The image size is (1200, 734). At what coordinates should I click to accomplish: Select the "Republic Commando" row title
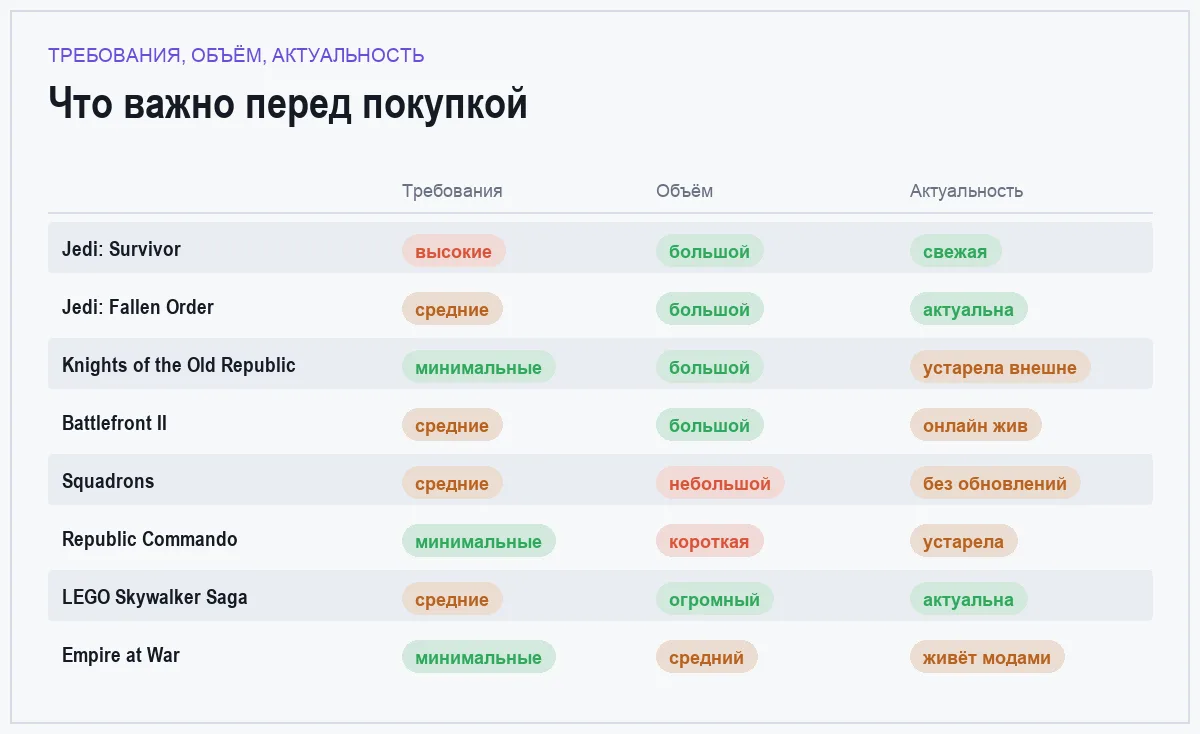click(150, 539)
